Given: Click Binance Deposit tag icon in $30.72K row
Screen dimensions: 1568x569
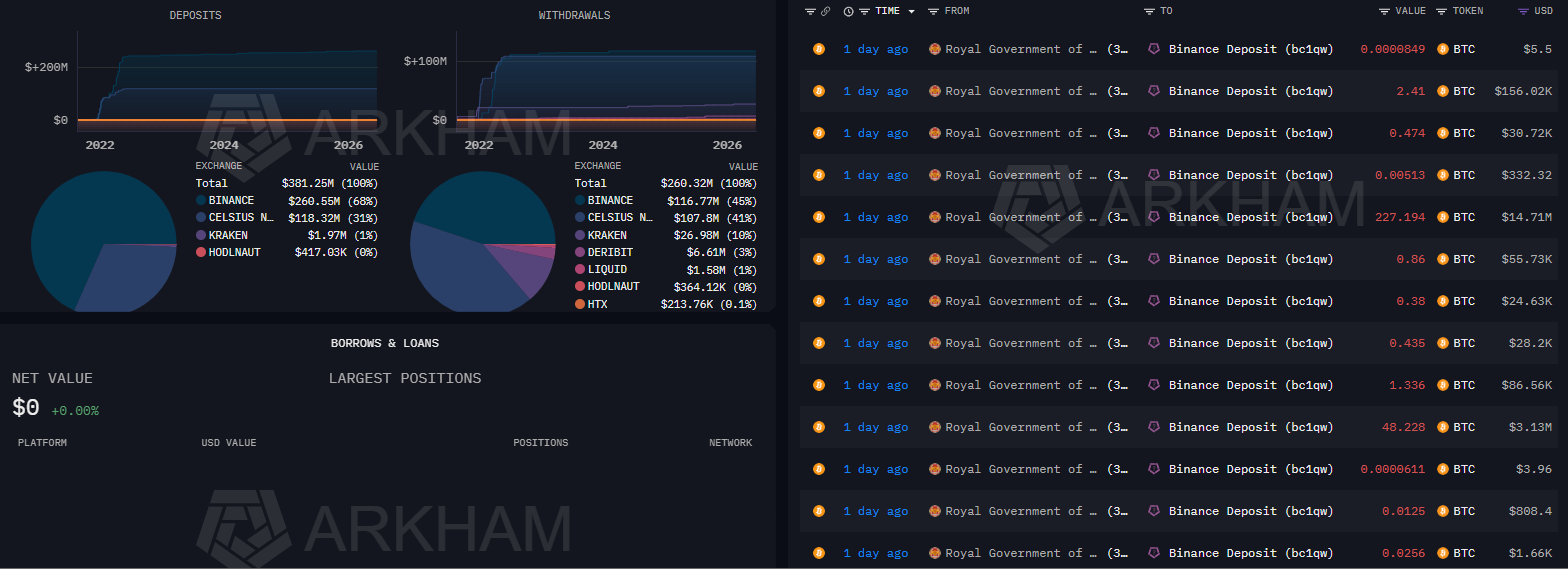Looking at the screenshot, I should [x=1153, y=133].
